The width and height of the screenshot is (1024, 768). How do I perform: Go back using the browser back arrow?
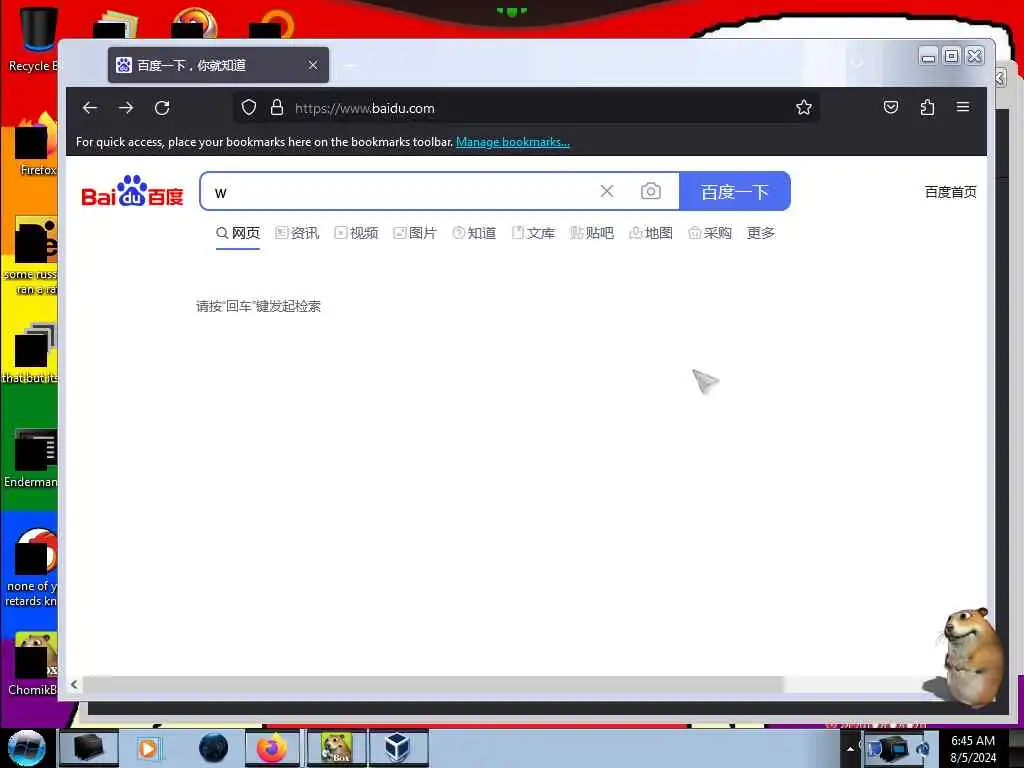pos(90,108)
